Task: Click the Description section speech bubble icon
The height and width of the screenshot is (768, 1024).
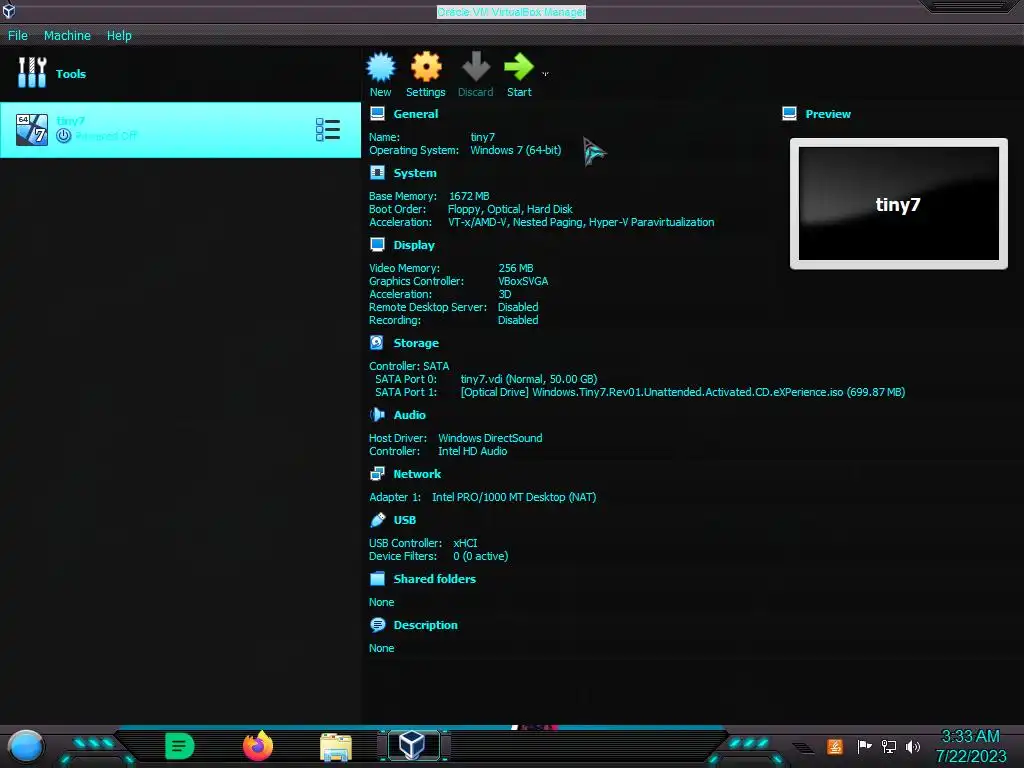Action: coord(377,625)
